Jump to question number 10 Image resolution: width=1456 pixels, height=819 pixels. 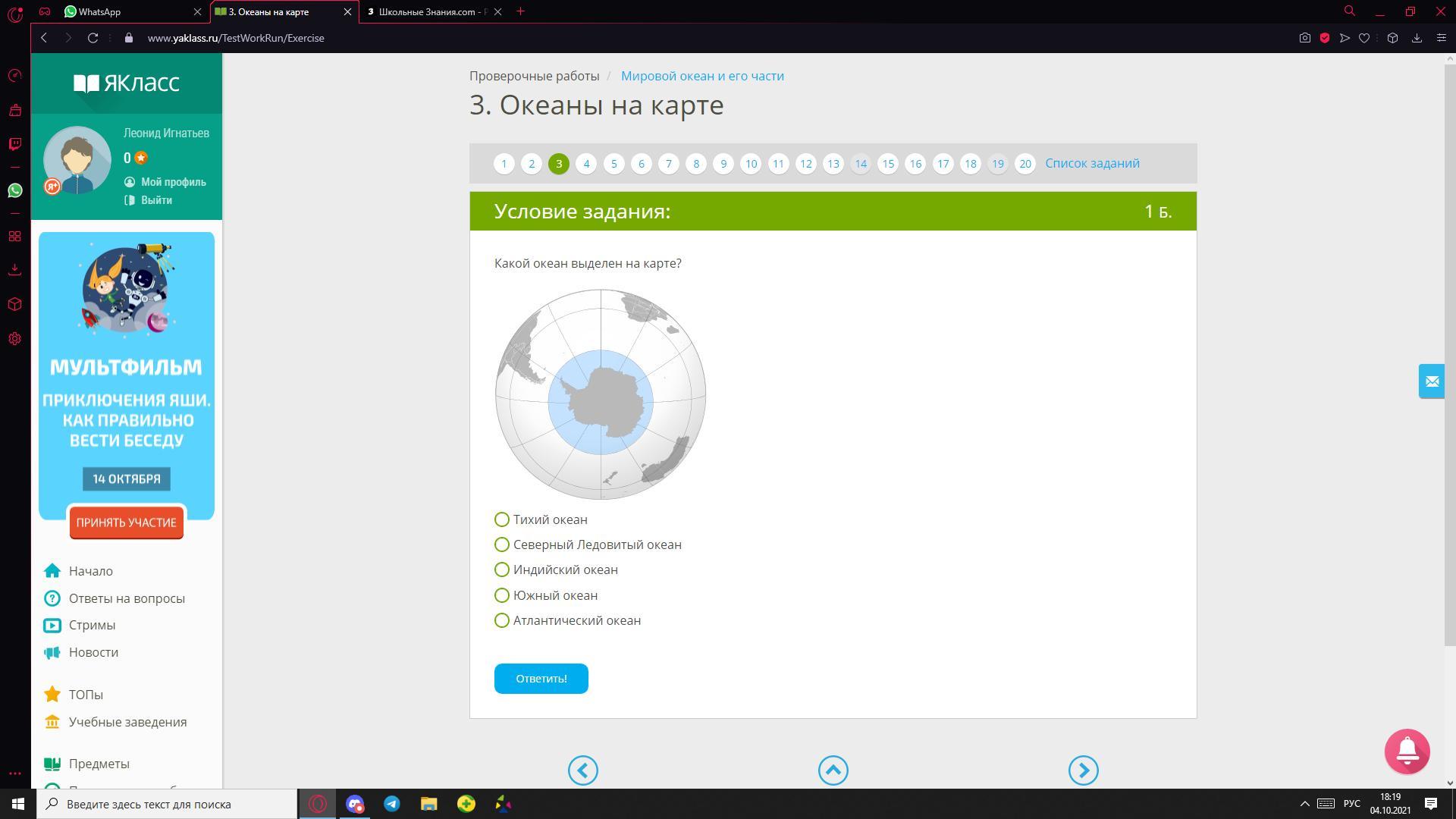coord(750,164)
